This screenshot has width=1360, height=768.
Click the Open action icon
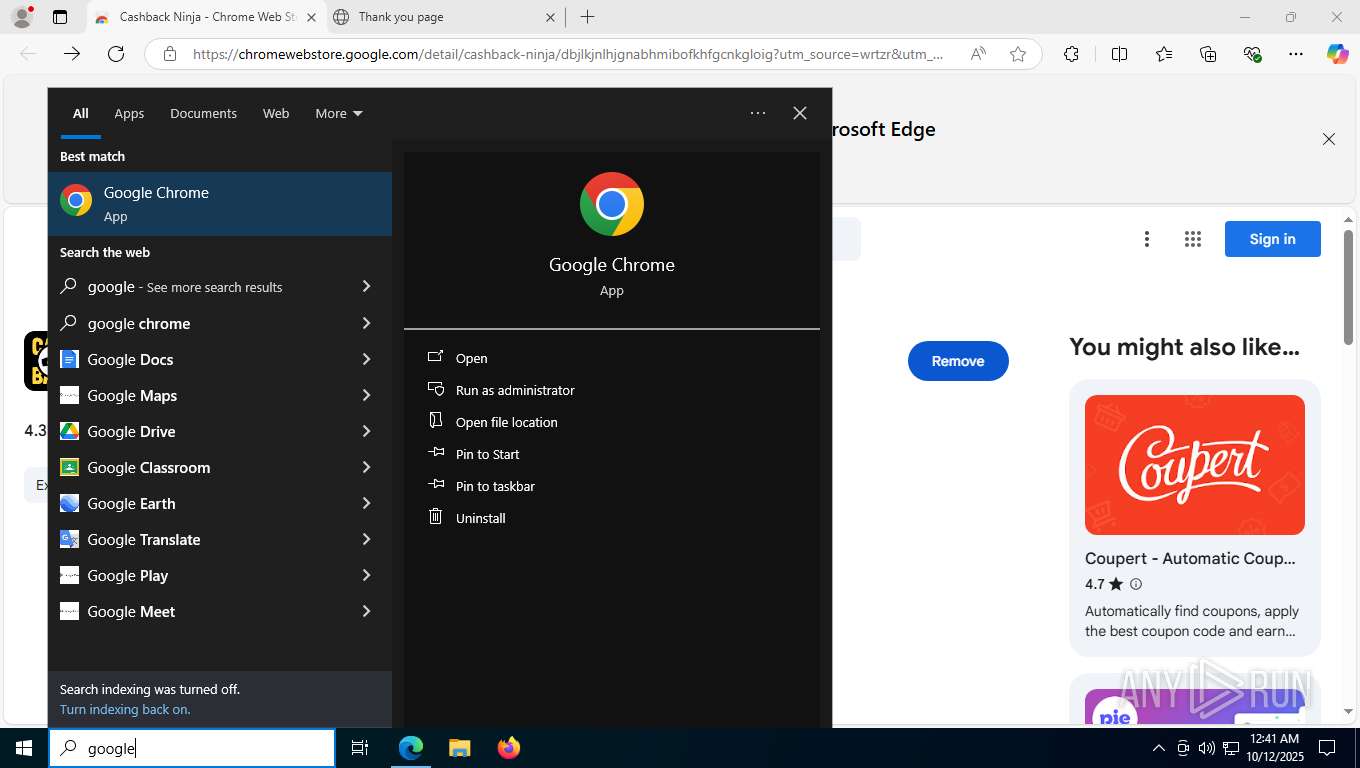435,357
